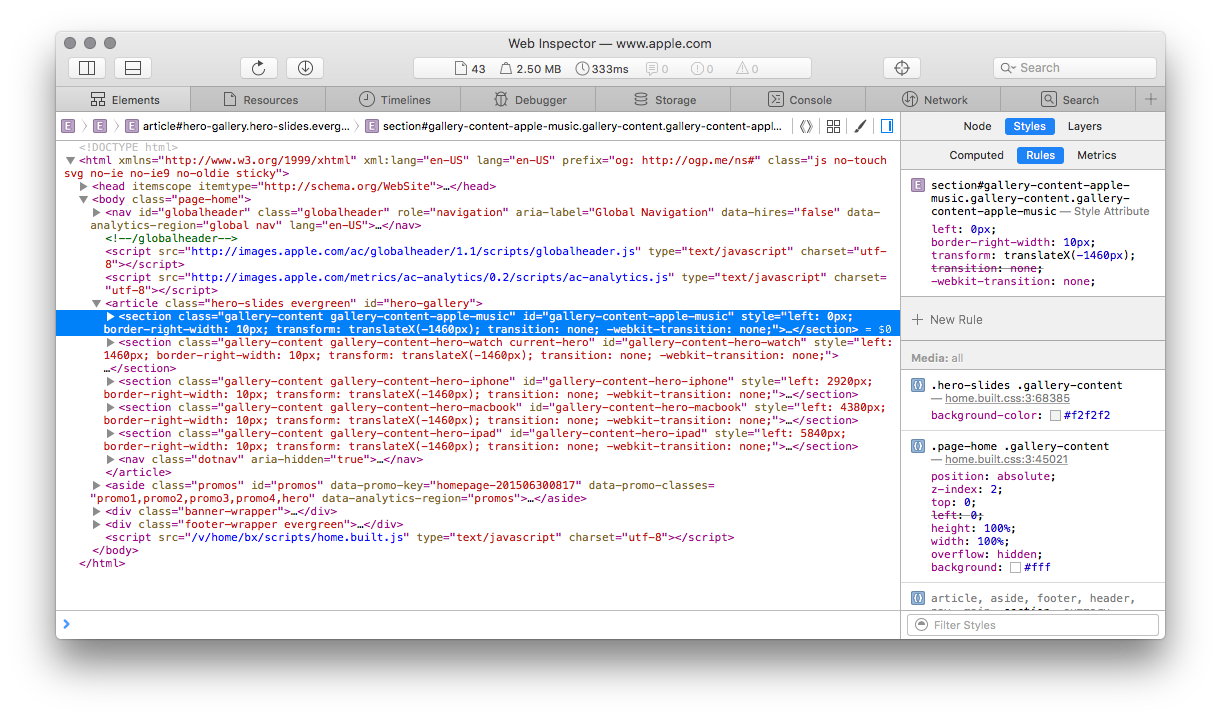Activate the element selection crosshair
The image size is (1221, 719).
pyautogui.click(x=902, y=68)
